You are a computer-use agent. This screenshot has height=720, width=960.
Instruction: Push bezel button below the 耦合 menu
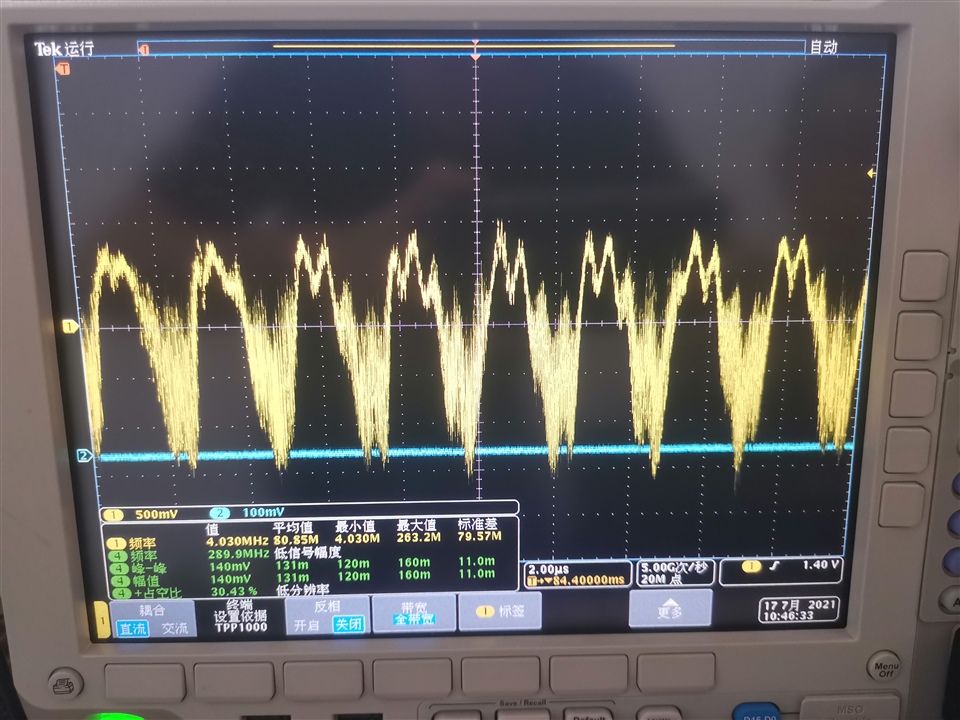144,683
